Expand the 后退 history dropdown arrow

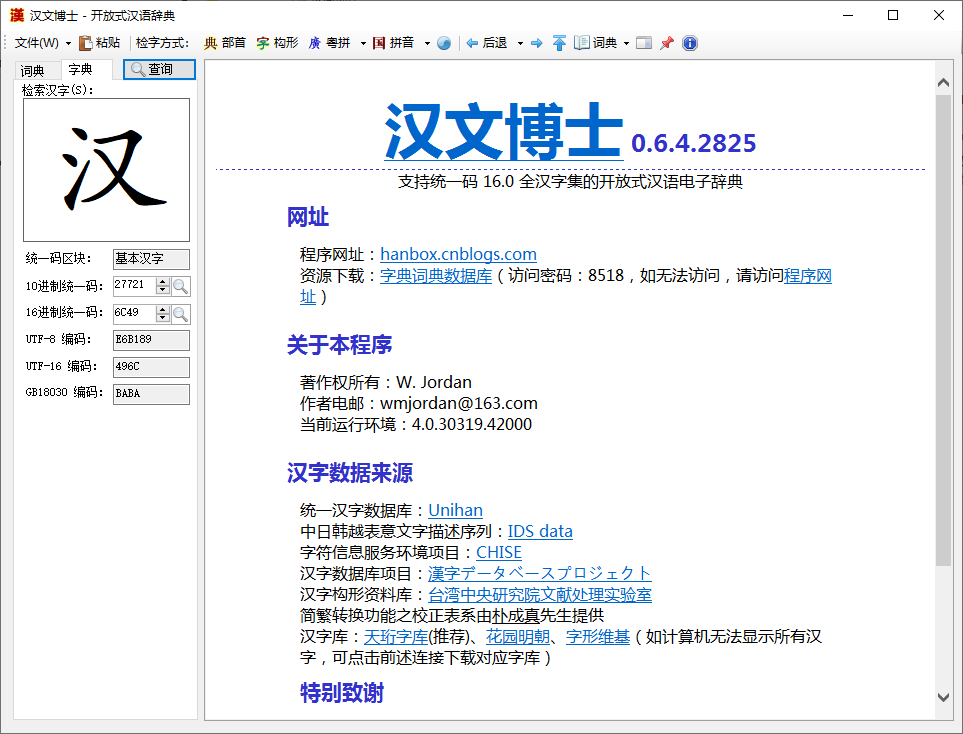[520, 43]
